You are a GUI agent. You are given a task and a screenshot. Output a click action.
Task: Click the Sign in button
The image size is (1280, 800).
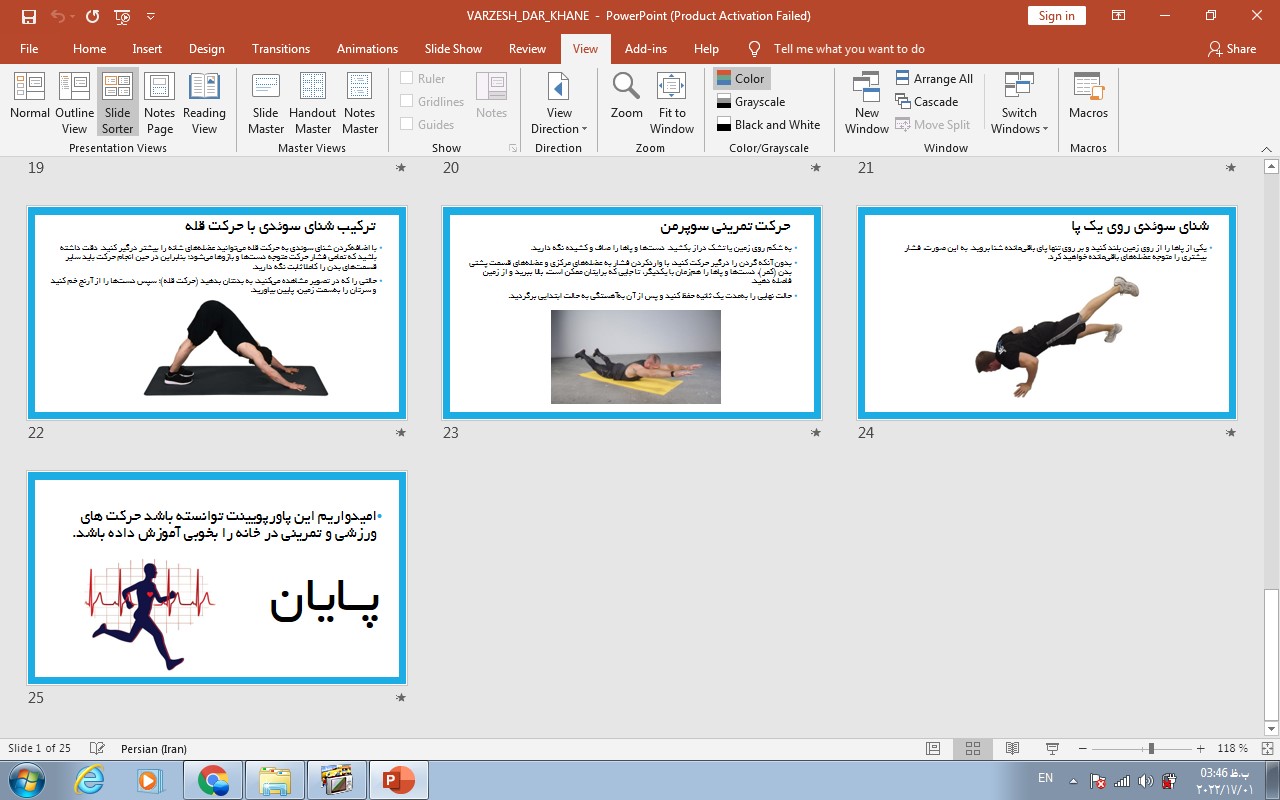tap(1056, 15)
